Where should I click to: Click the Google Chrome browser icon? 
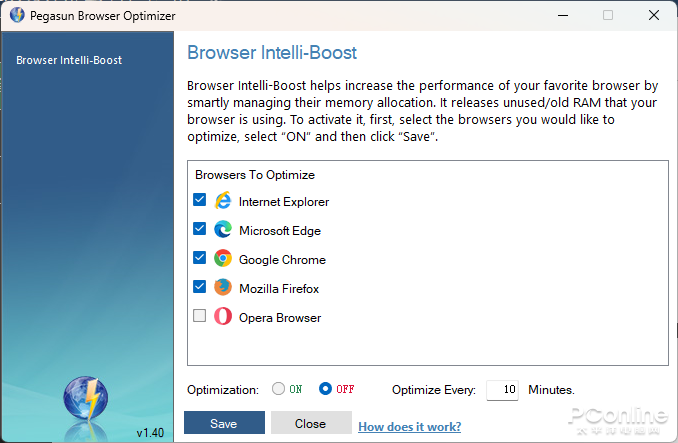pos(223,258)
